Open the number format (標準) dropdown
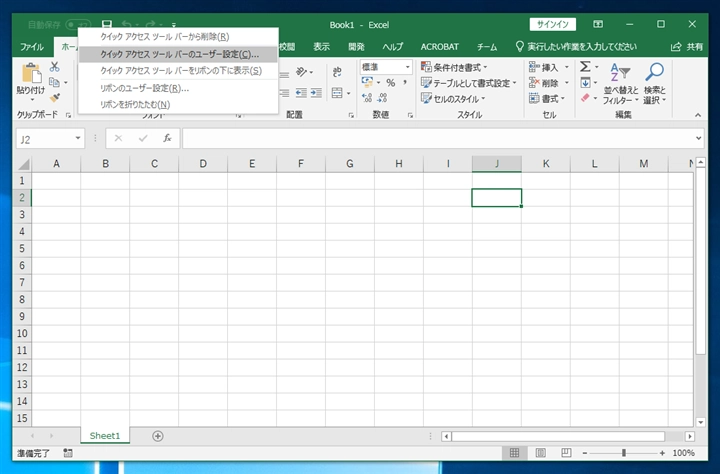720x474 pixels. [386, 67]
